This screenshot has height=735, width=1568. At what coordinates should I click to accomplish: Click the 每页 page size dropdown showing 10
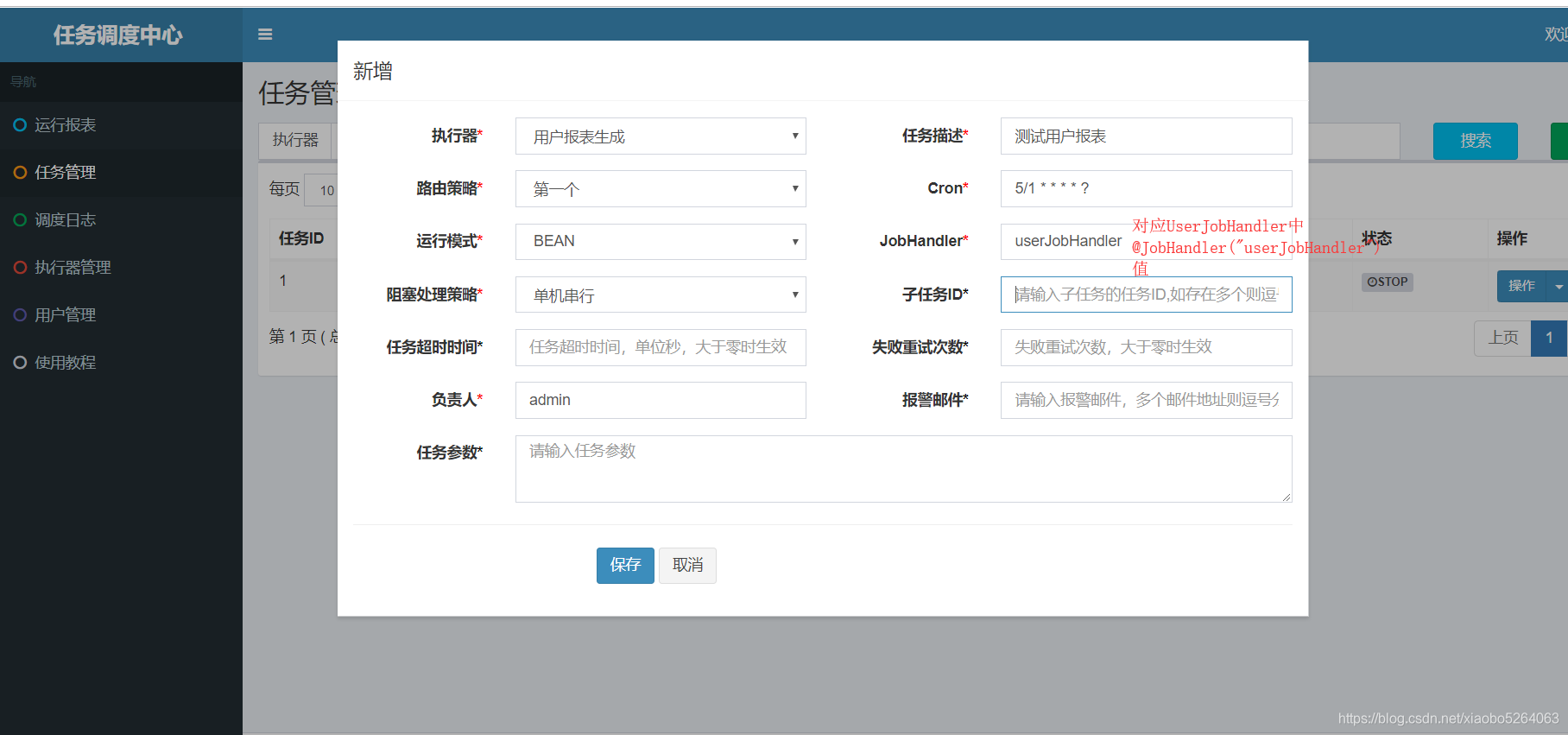coord(321,190)
